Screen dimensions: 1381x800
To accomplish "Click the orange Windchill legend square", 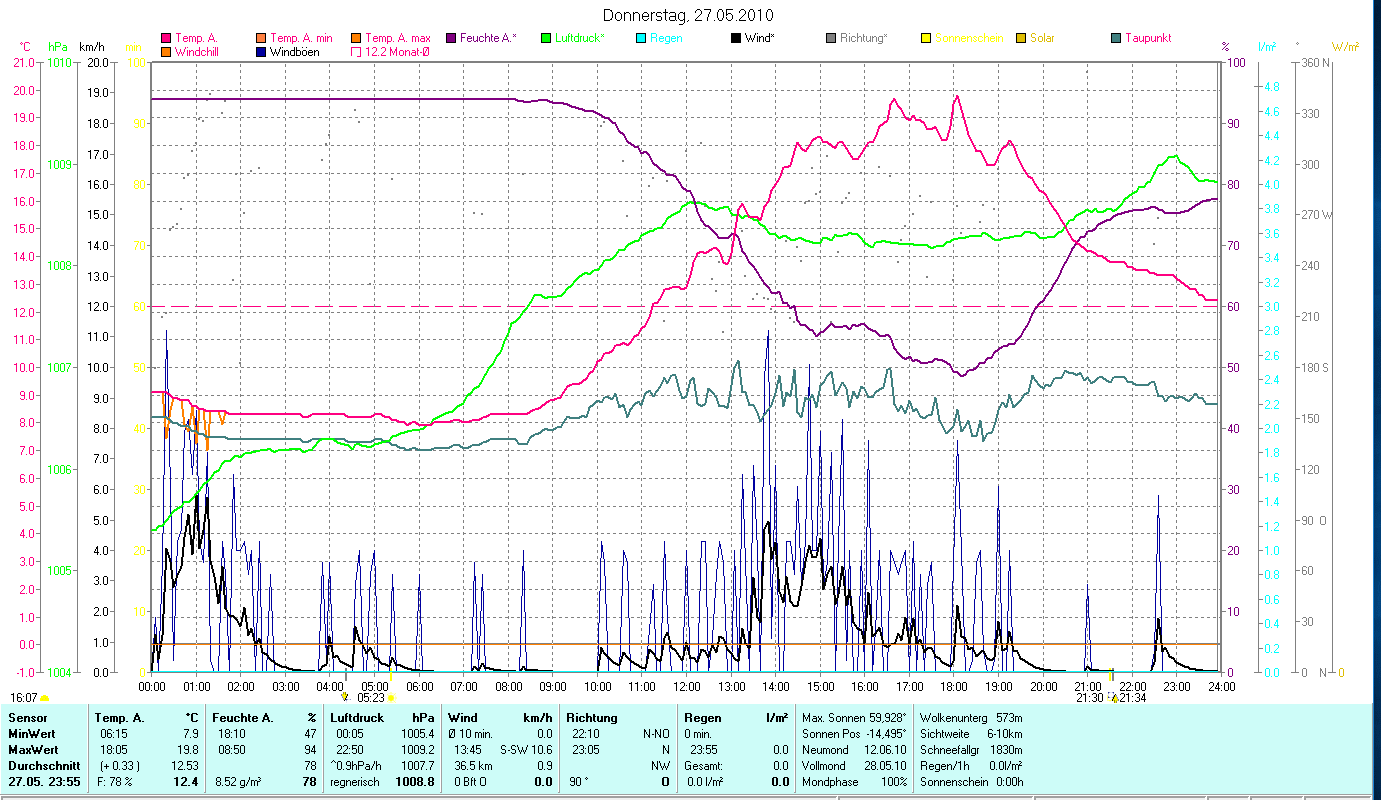I will tap(166, 52).
